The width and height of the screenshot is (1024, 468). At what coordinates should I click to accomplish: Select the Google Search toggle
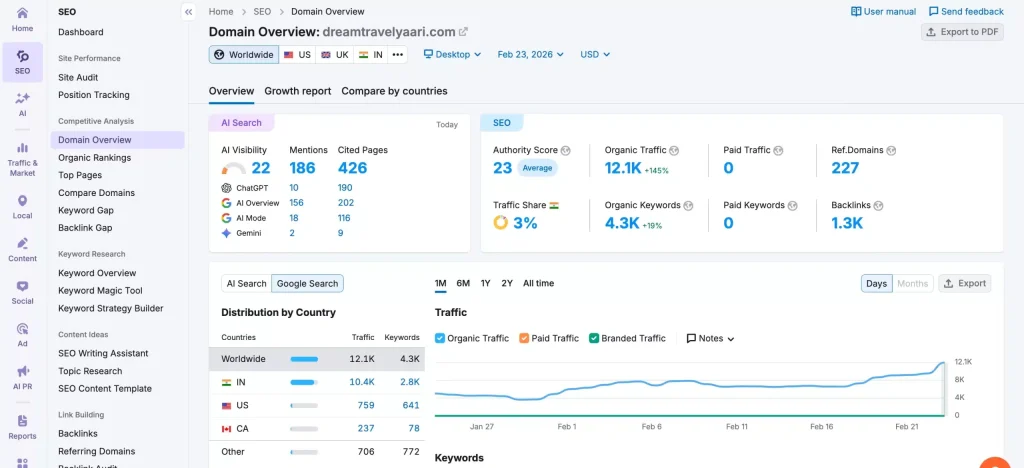(x=308, y=283)
